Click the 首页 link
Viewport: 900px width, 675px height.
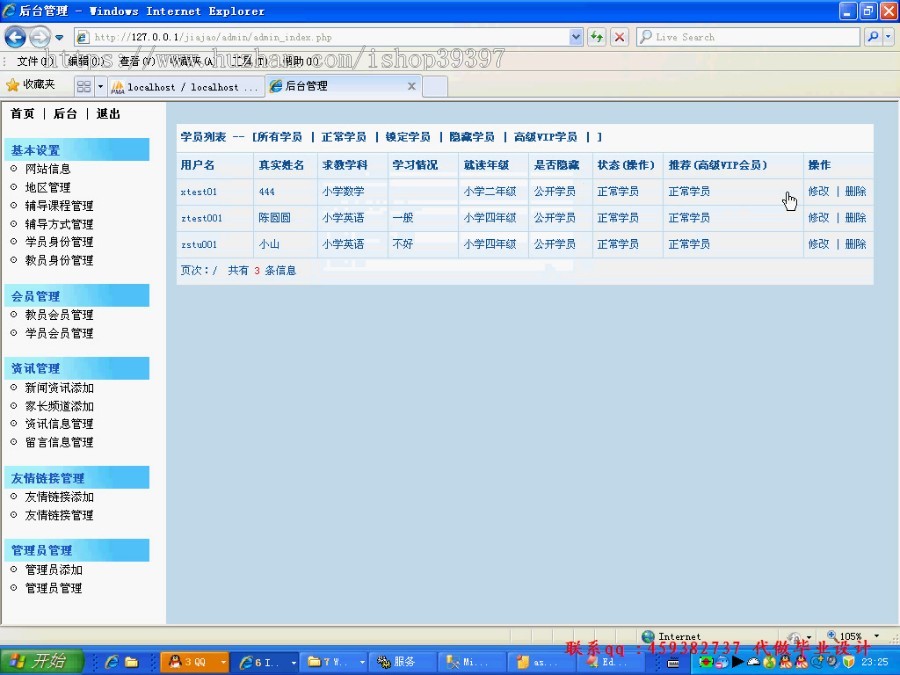[x=22, y=114]
